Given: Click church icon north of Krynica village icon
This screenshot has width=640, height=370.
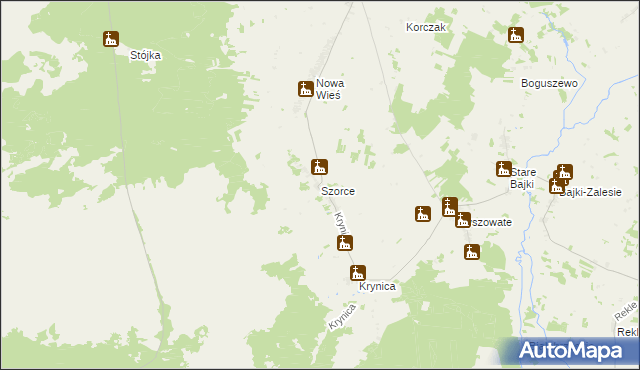Looking at the screenshot, I should [345, 243].
